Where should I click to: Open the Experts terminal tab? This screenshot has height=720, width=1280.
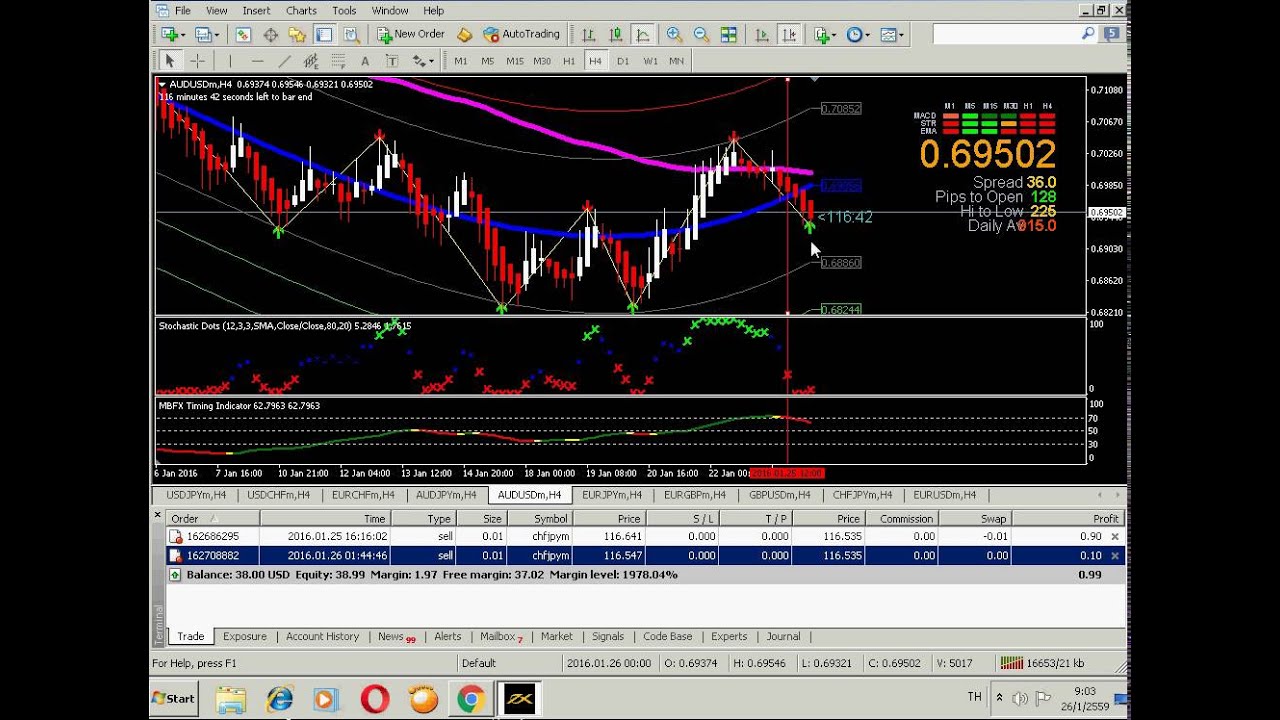(728, 636)
